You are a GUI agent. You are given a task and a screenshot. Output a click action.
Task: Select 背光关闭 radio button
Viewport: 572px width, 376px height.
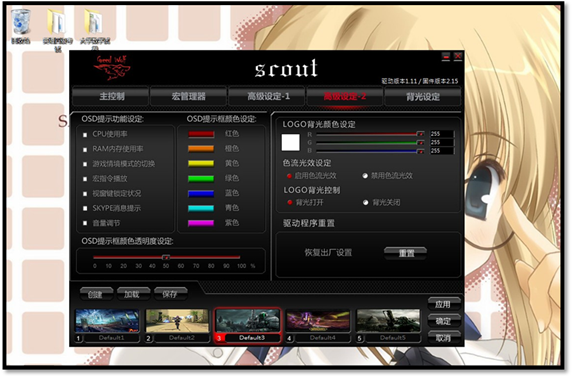point(366,202)
